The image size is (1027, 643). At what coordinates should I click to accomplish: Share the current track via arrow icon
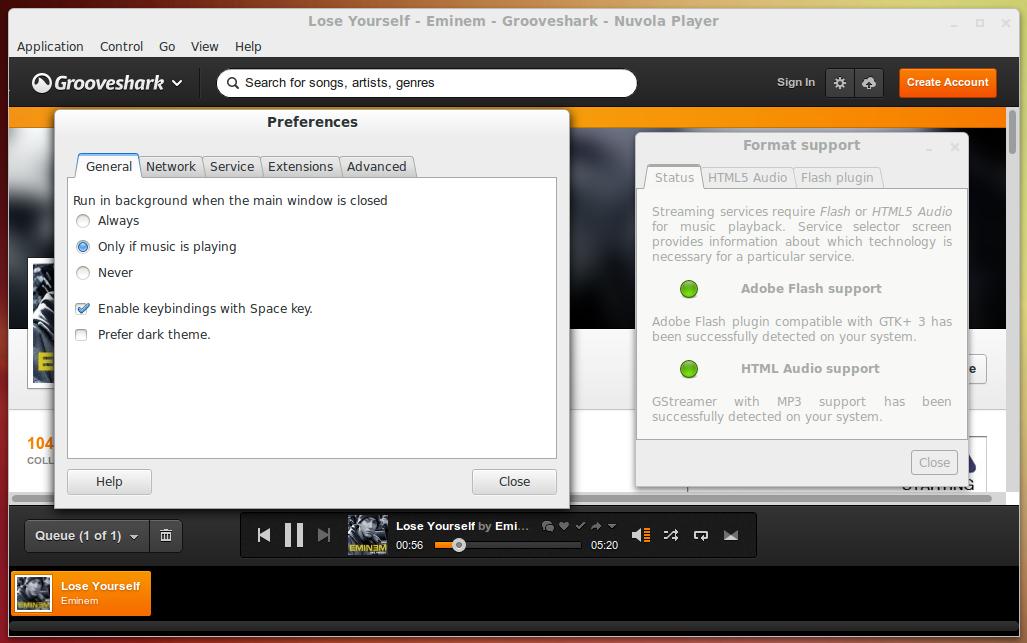coord(597,525)
